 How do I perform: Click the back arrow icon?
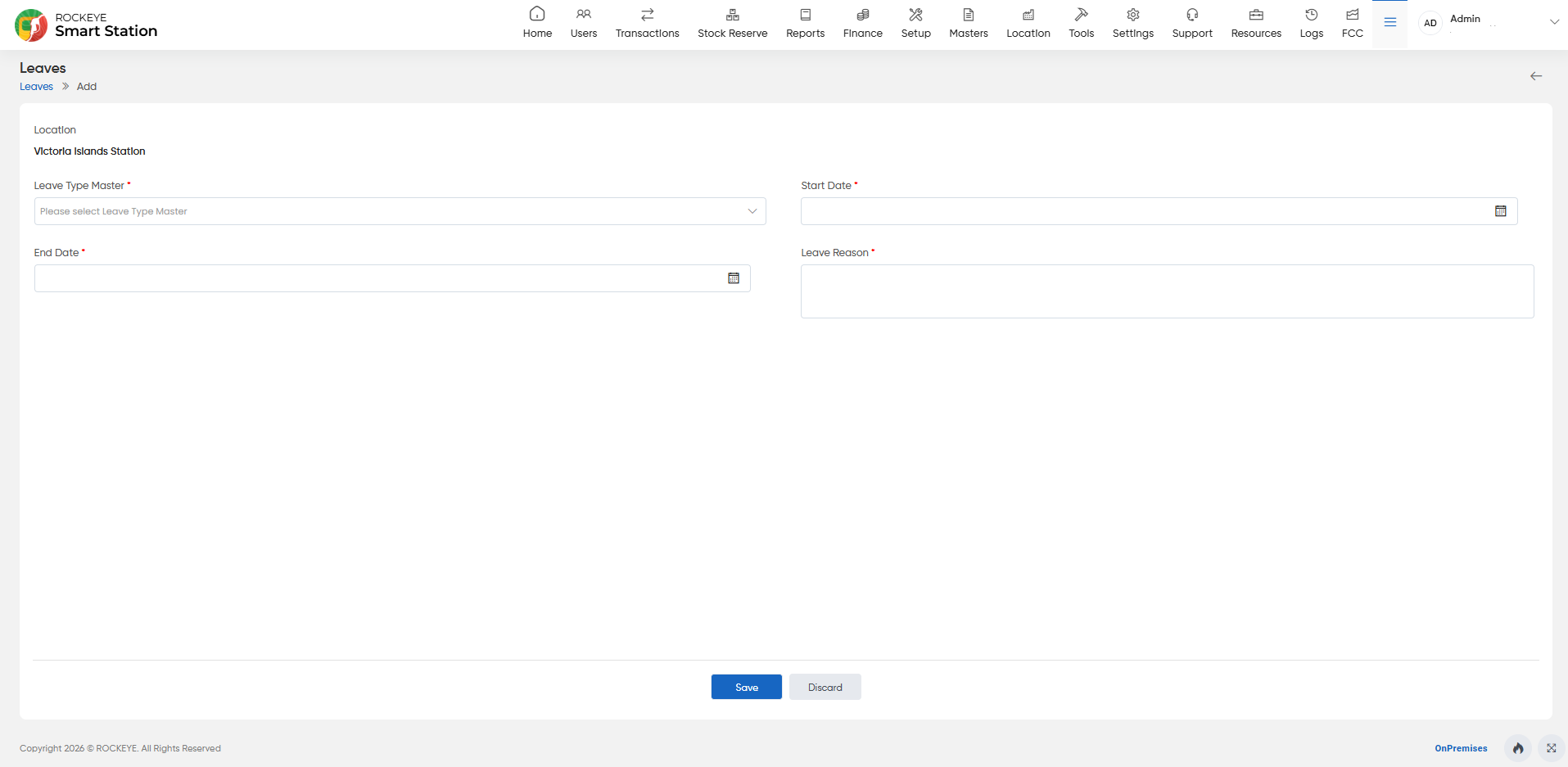(1536, 76)
